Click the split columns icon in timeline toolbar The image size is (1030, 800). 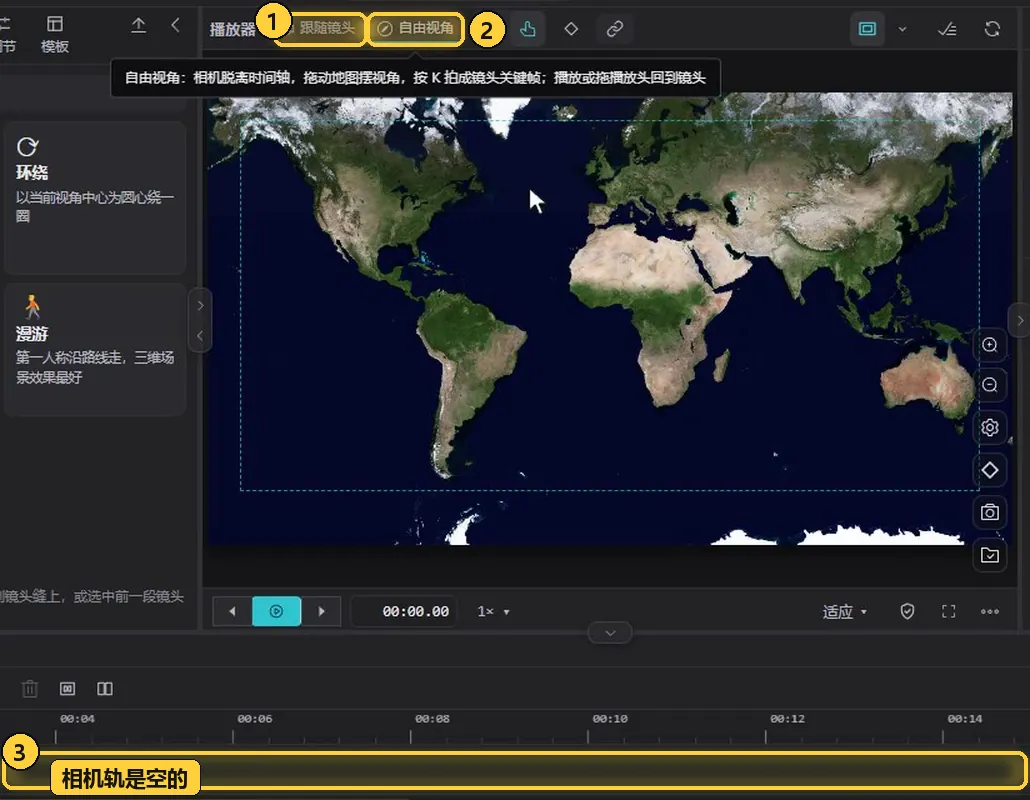[x=105, y=688]
